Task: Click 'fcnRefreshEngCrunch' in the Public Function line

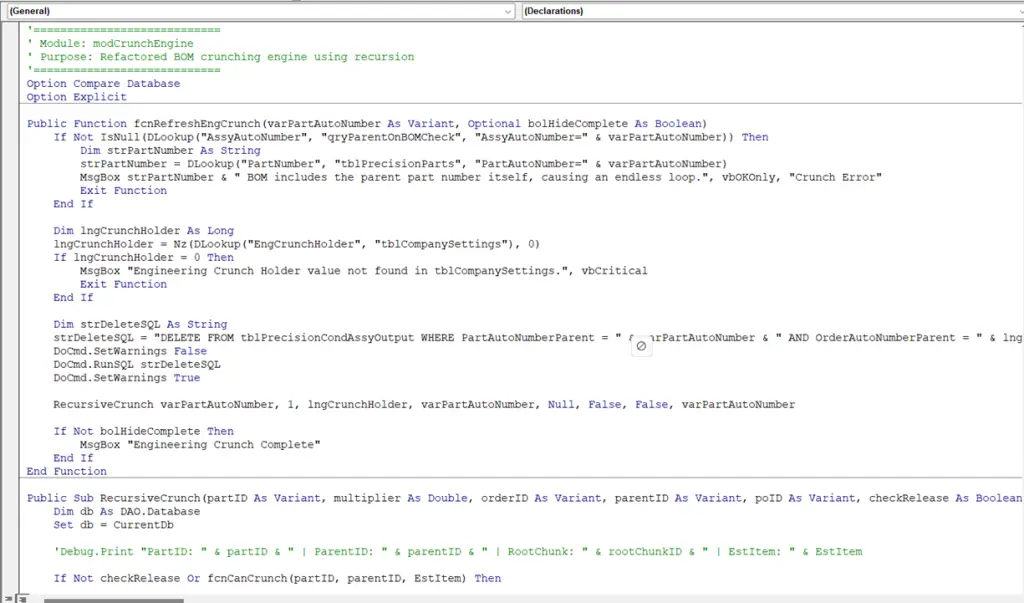Action: click(197, 123)
